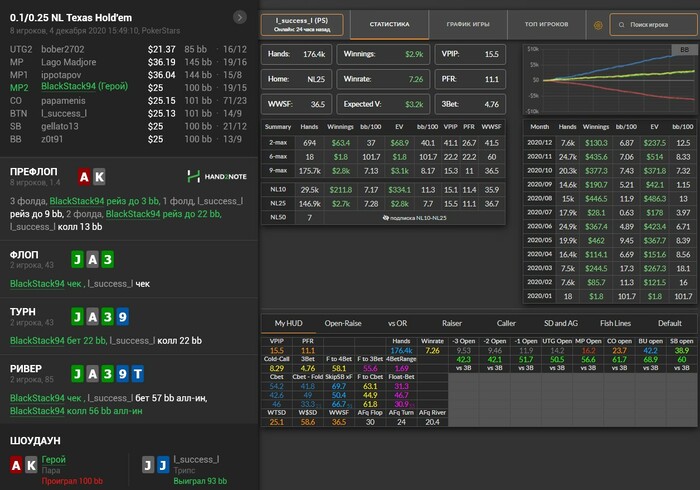Image resolution: width=700 pixels, height=490 pixels.
Task: Open the orange gear settings icon
Action: 598,25
